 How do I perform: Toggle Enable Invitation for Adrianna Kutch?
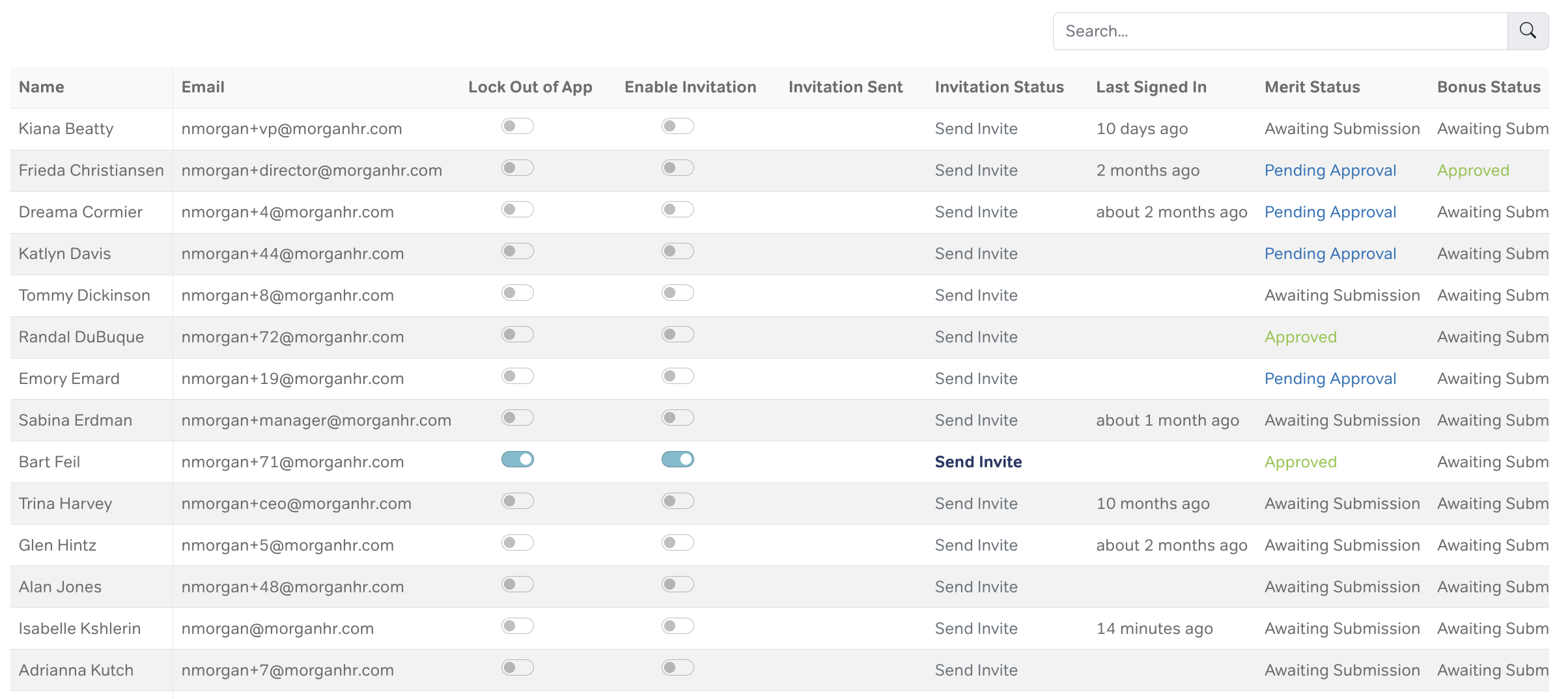(677, 668)
